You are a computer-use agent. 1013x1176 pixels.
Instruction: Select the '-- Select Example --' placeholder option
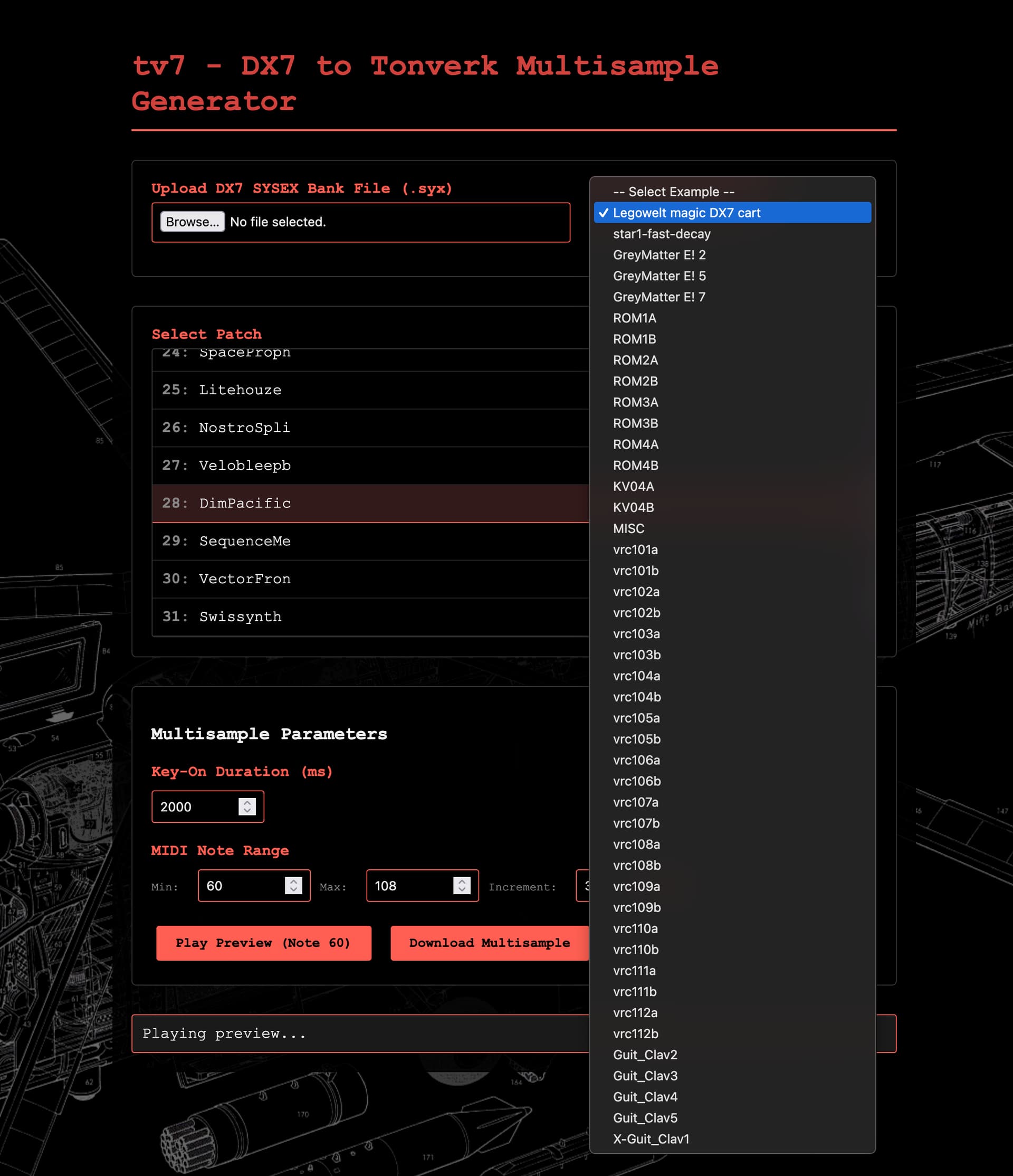coord(673,192)
